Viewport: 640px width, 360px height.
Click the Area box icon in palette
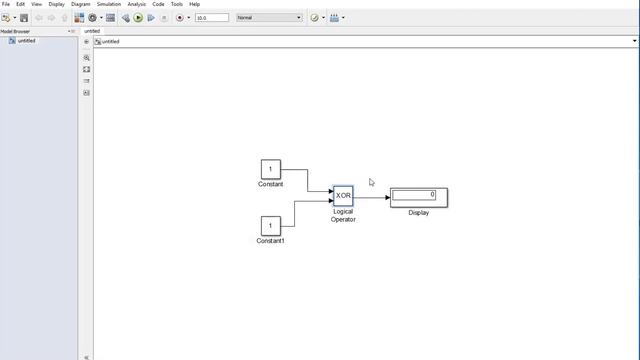pos(87,93)
